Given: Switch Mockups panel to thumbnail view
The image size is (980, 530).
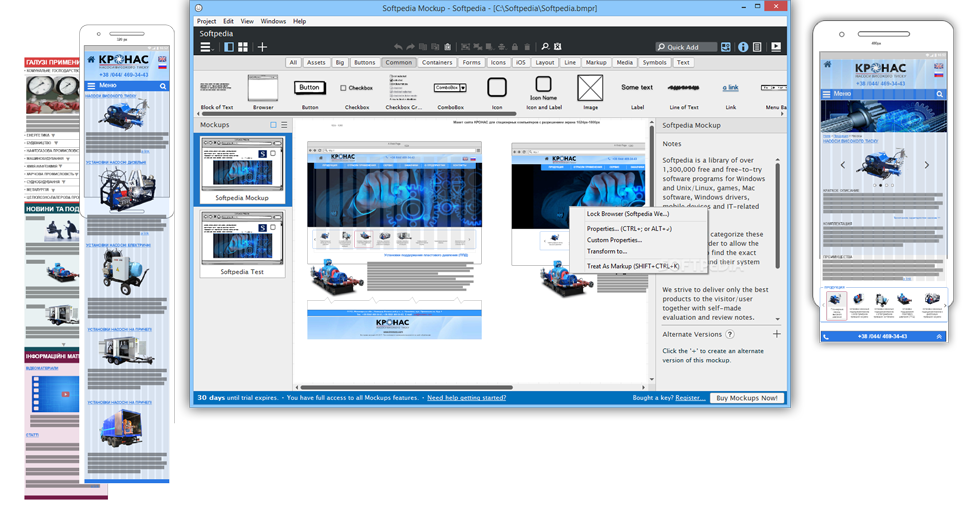Looking at the screenshot, I should (273, 125).
